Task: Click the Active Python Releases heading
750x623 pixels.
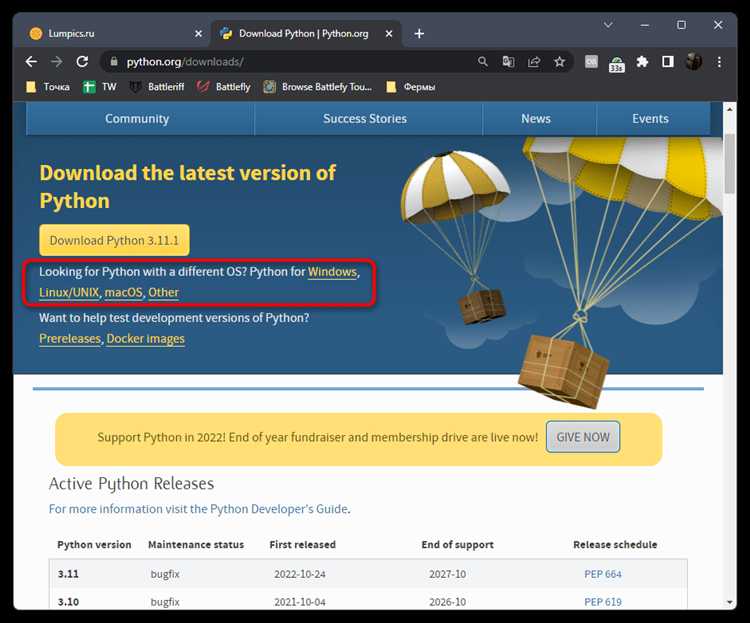Action: point(132,483)
